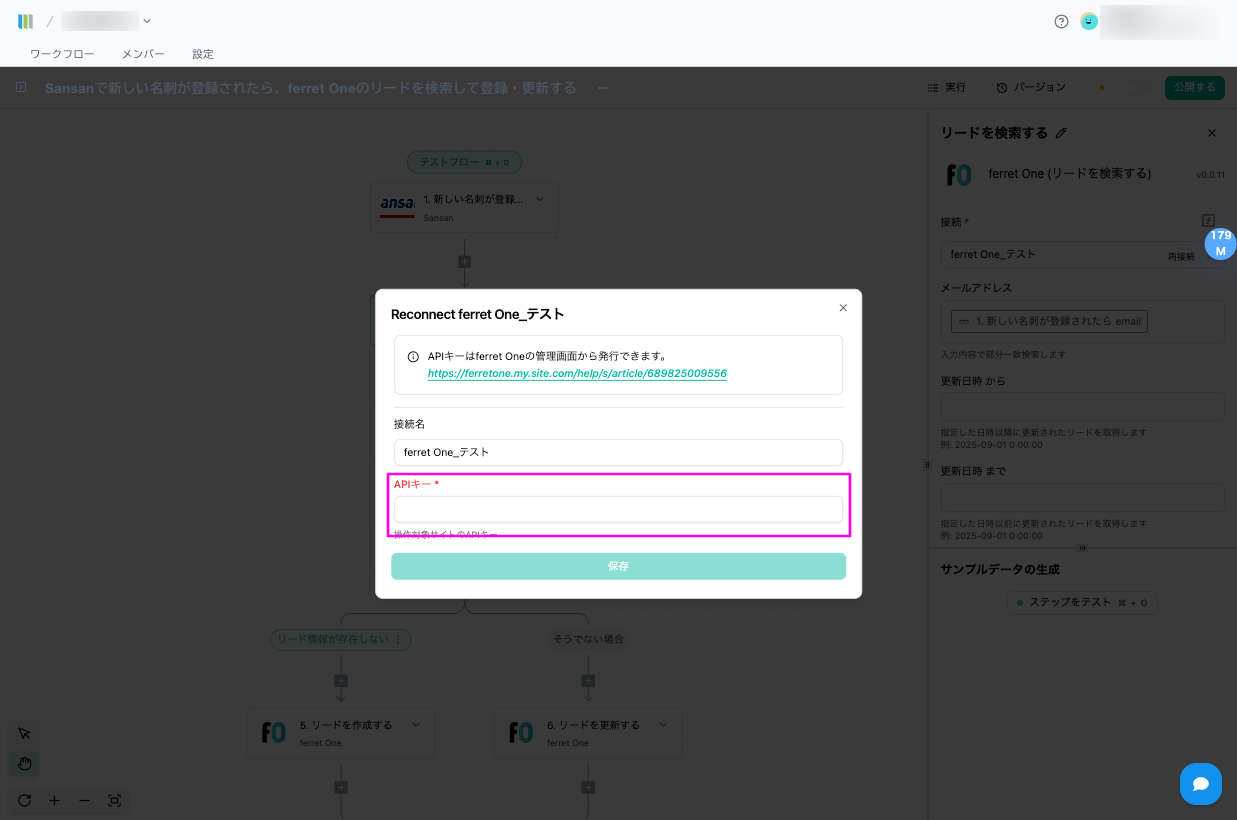Expand the 5. リードを作成する step chevron
This screenshot has height=820, width=1237.
coord(416,725)
